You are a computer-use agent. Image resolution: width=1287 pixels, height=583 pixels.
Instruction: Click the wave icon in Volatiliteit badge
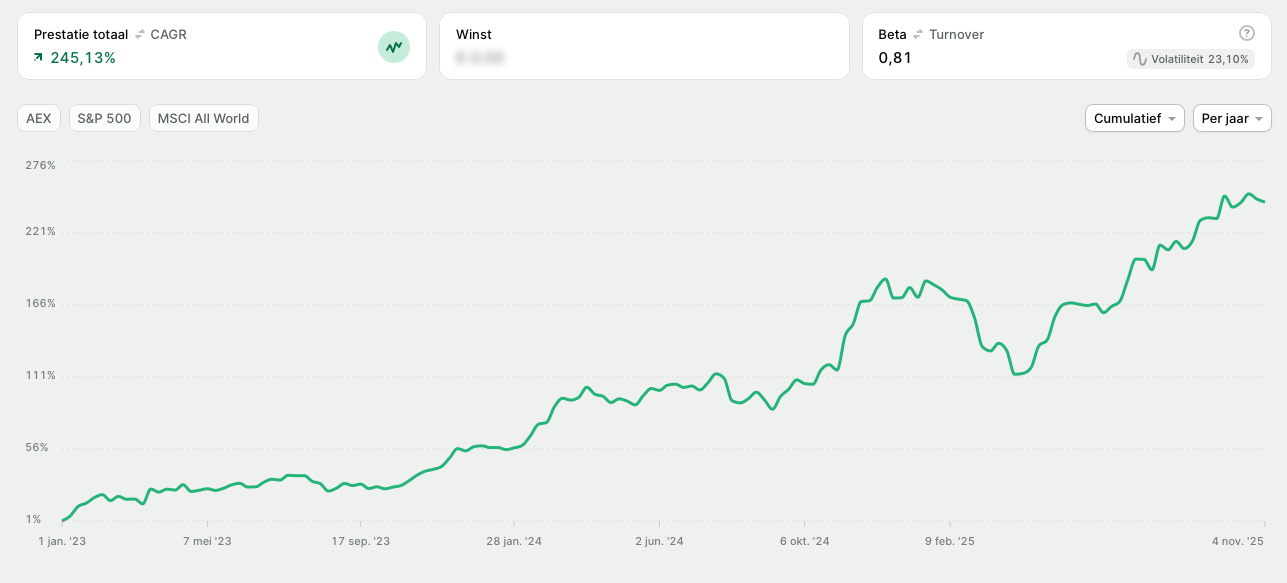point(1139,59)
